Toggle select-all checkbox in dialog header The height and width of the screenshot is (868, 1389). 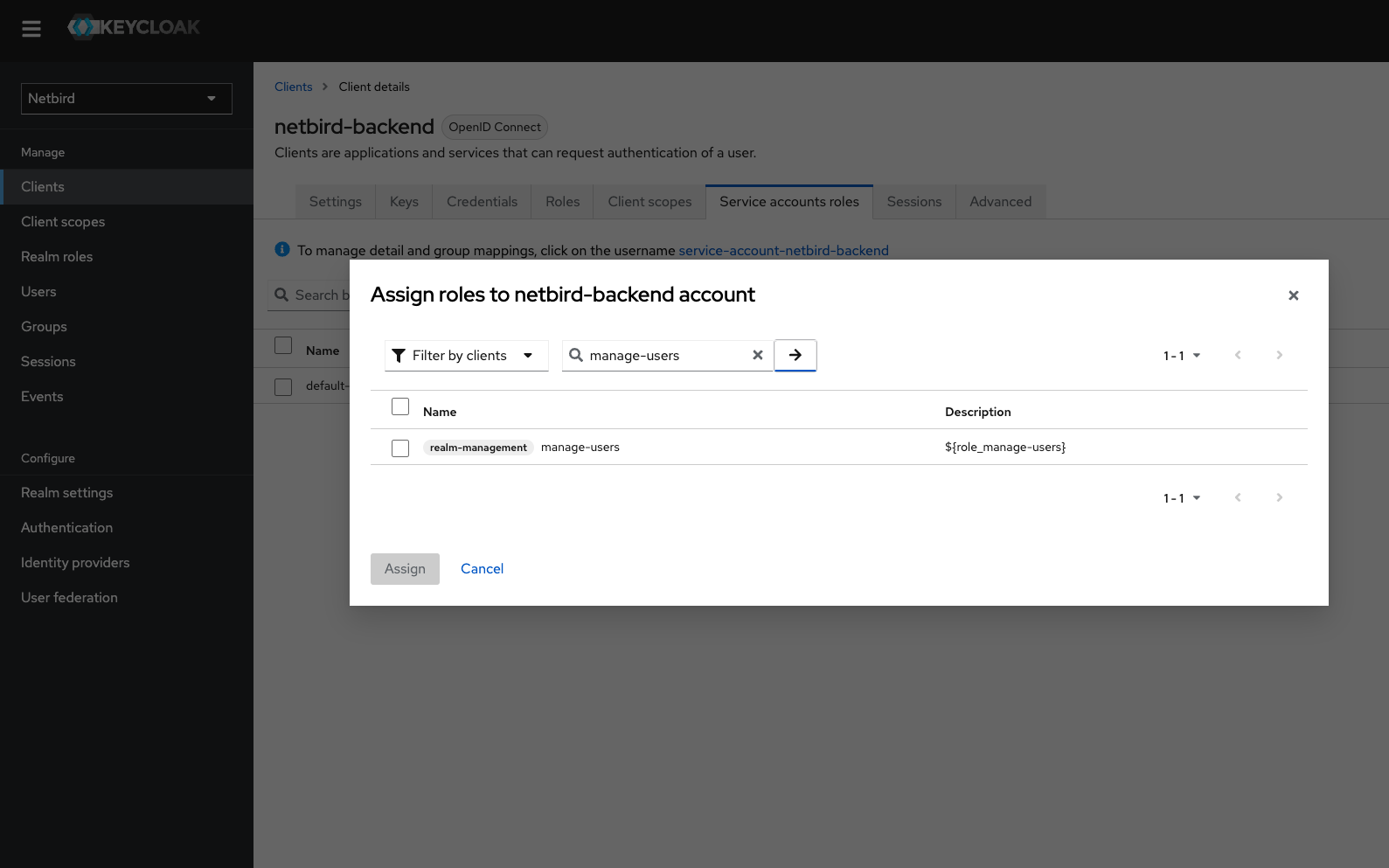(400, 407)
